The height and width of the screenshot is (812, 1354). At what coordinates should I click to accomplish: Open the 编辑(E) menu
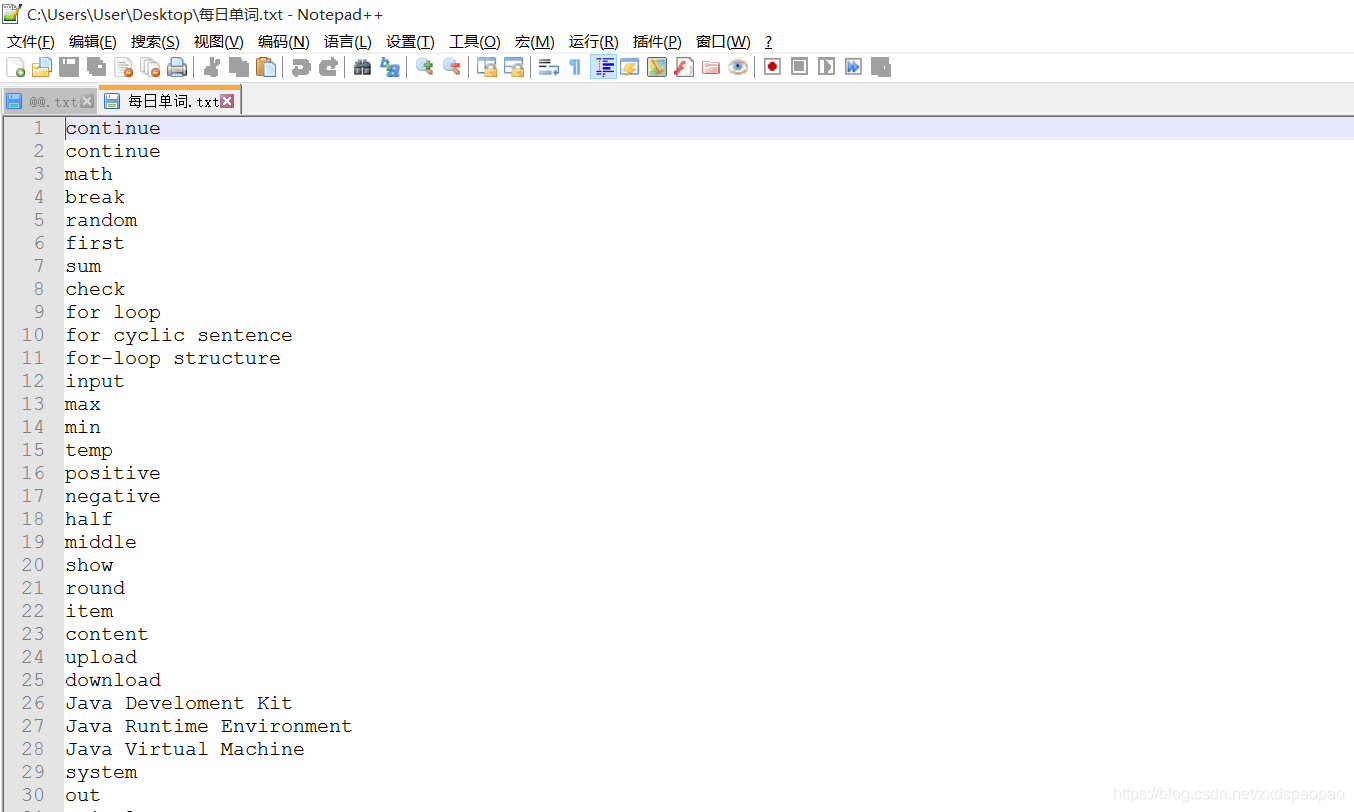(93, 41)
